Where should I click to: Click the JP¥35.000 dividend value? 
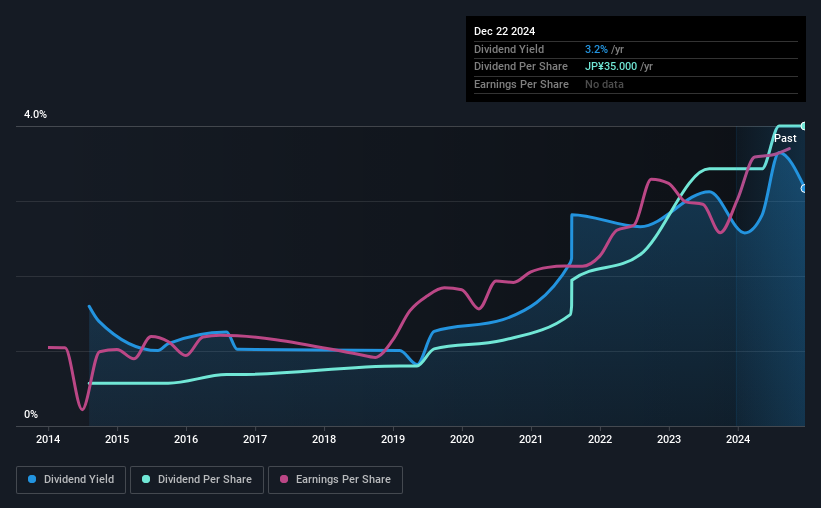point(611,67)
